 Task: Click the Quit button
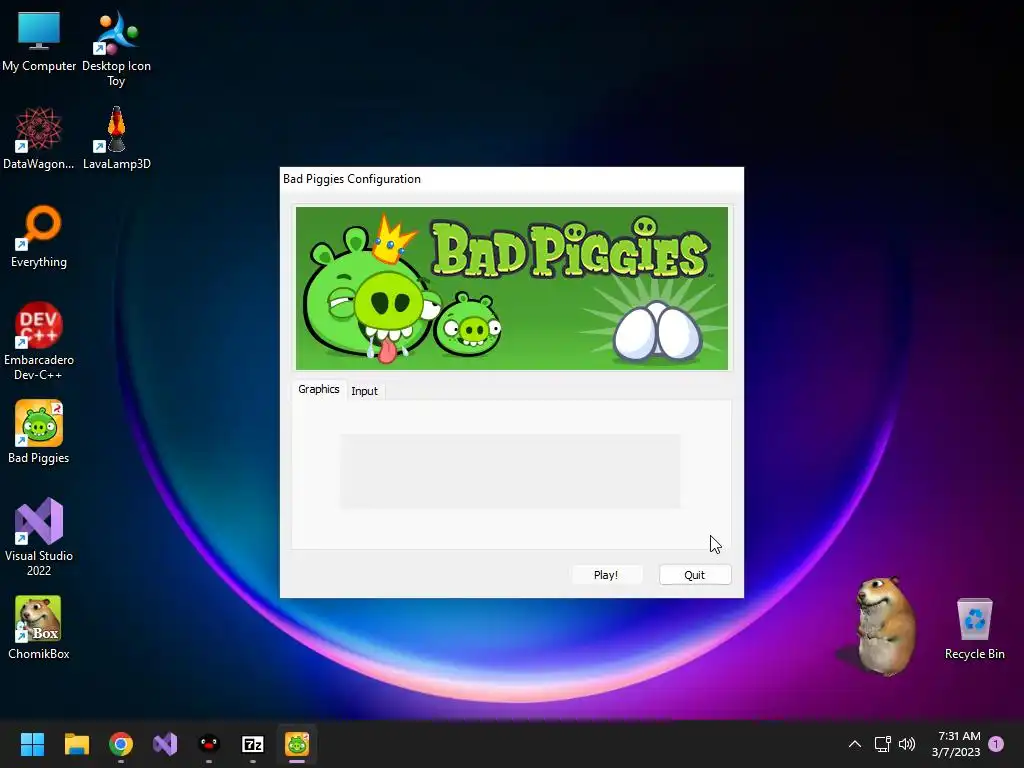coord(695,575)
